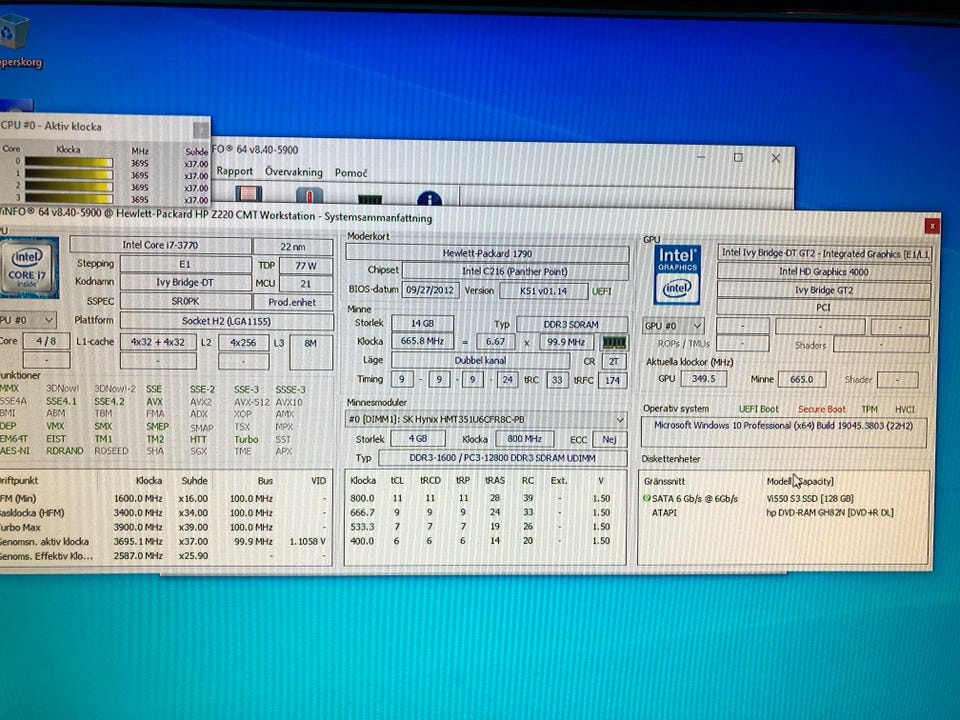Select the 3400.0 MHz base clock value
This screenshot has width=960, height=720.
tap(138, 512)
